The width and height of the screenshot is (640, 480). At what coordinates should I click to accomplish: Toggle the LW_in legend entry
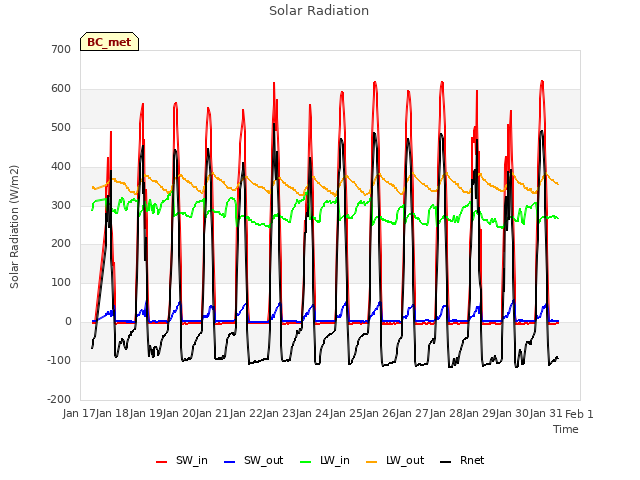[x=325, y=460]
